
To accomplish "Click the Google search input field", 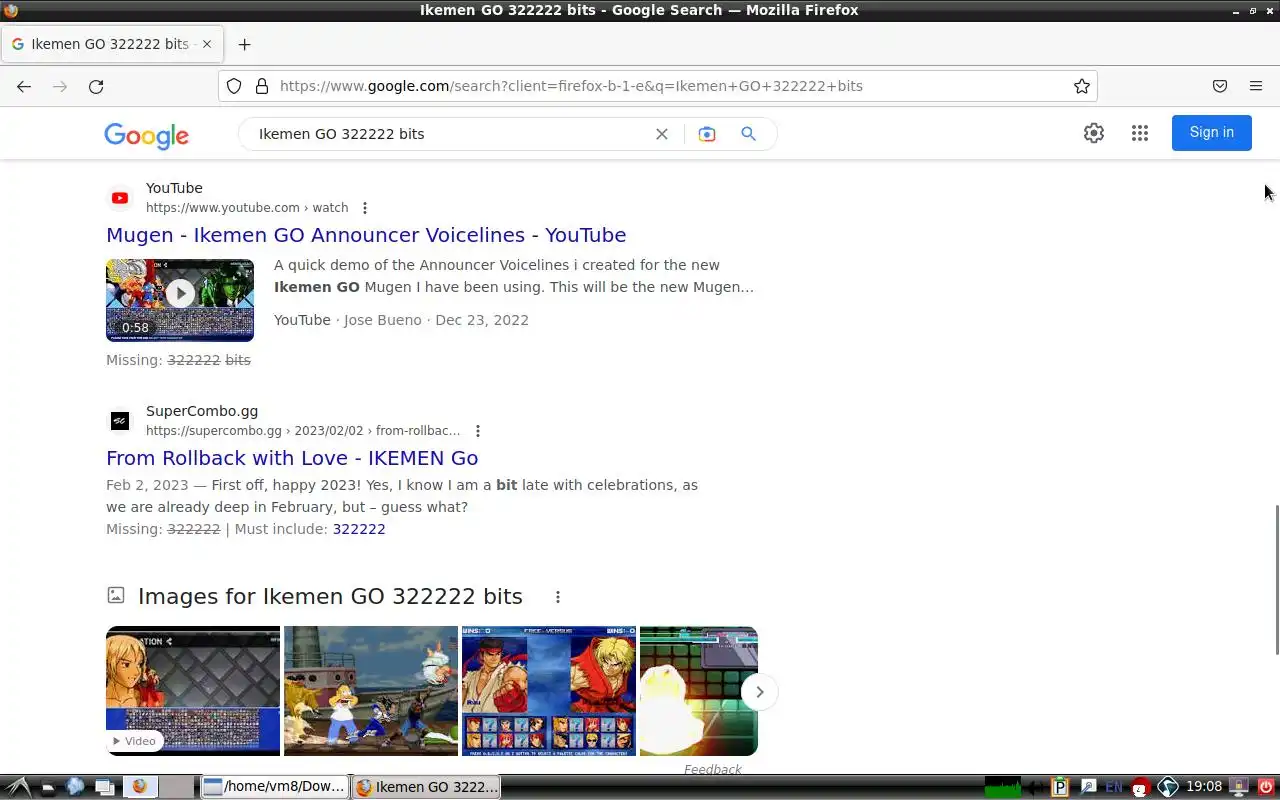I will tap(450, 134).
